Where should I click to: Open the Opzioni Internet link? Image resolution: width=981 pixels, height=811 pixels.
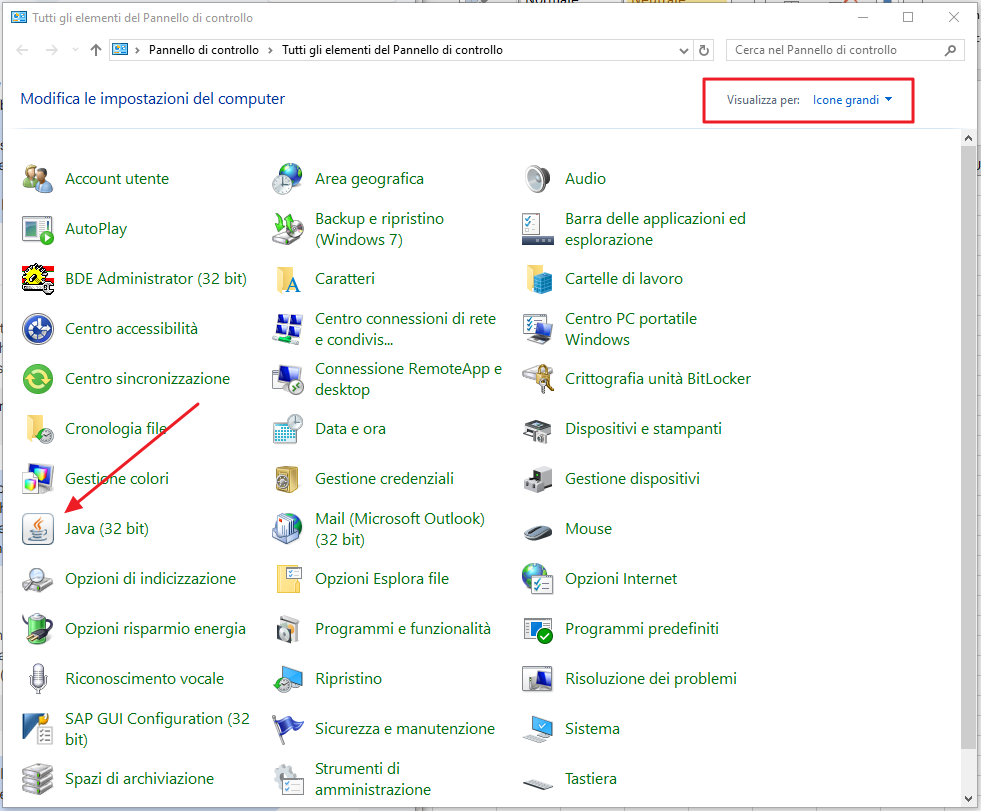[620, 579]
